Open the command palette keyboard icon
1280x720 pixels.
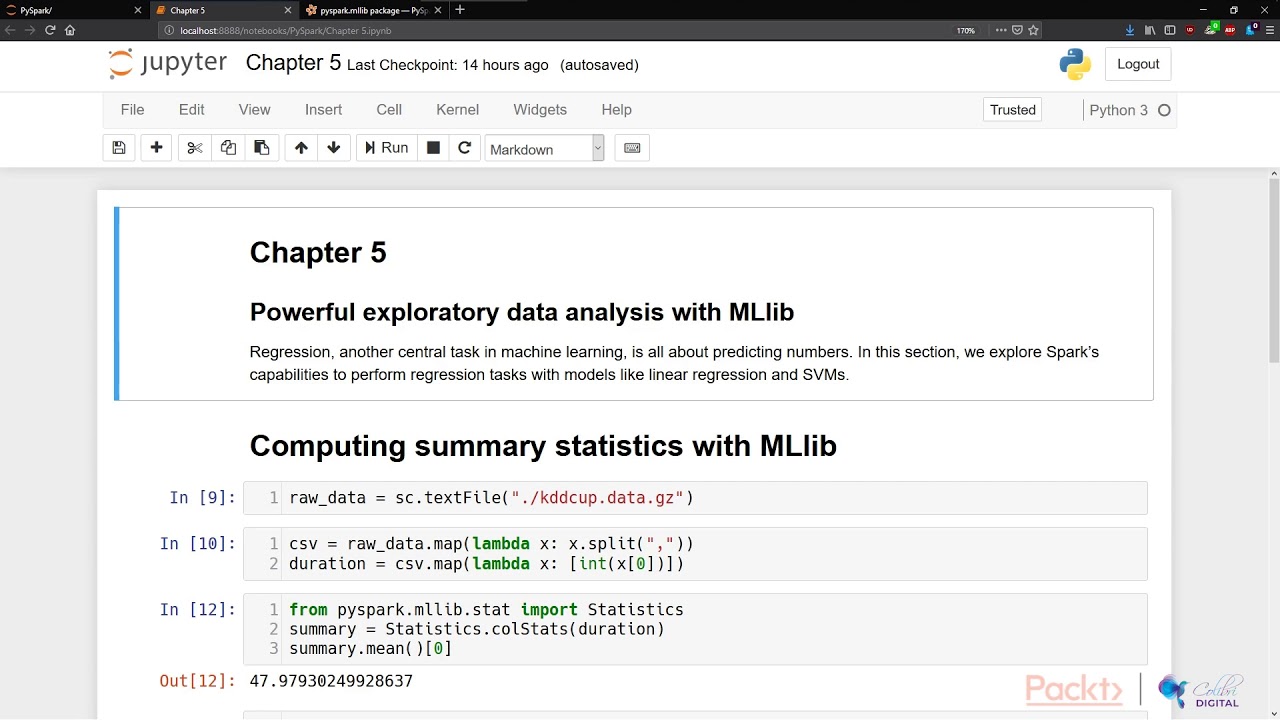[632, 148]
